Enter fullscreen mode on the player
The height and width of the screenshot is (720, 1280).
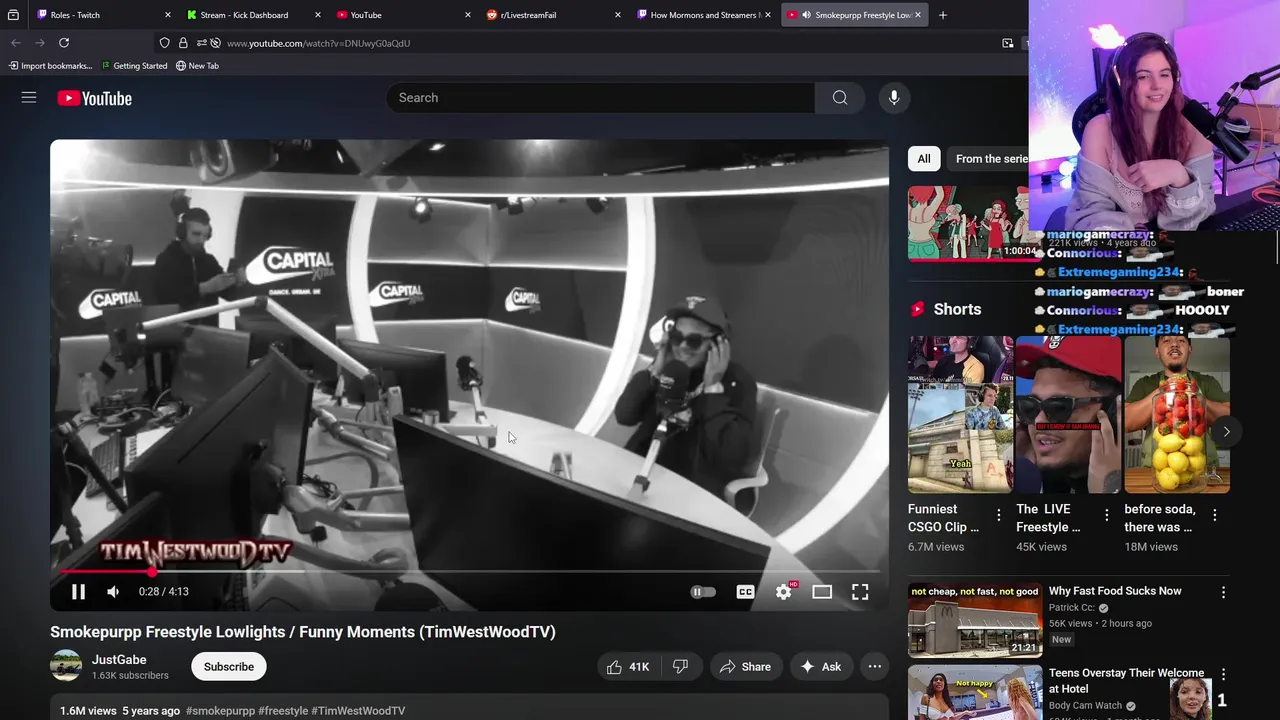click(x=860, y=592)
